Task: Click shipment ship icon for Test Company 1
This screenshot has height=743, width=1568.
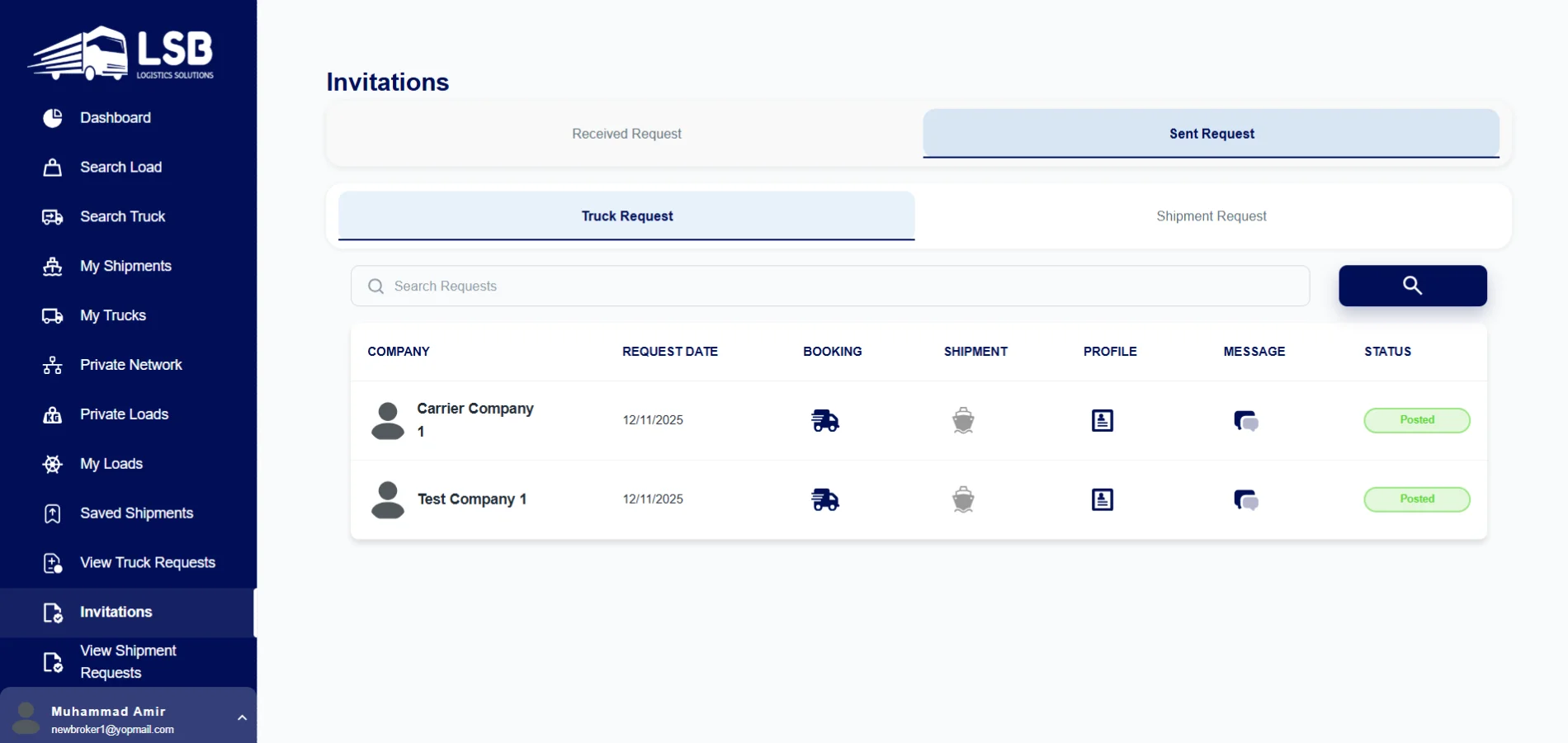Action: pyautogui.click(x=963, y=499)
